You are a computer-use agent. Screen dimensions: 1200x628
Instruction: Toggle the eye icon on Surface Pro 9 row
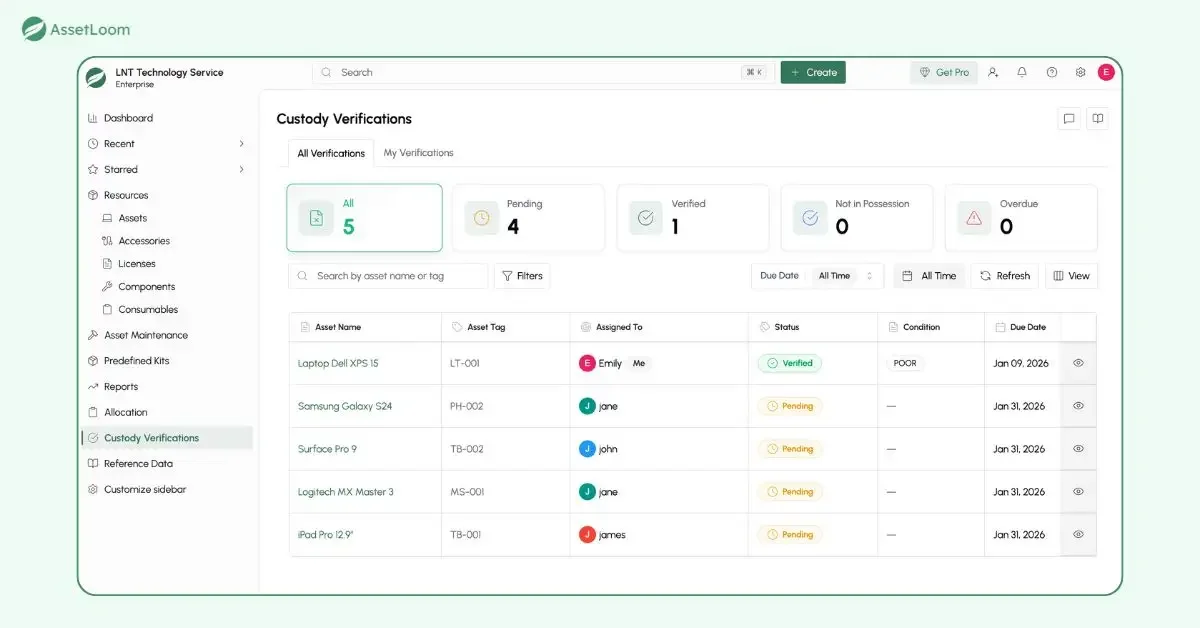point(1078,448)
